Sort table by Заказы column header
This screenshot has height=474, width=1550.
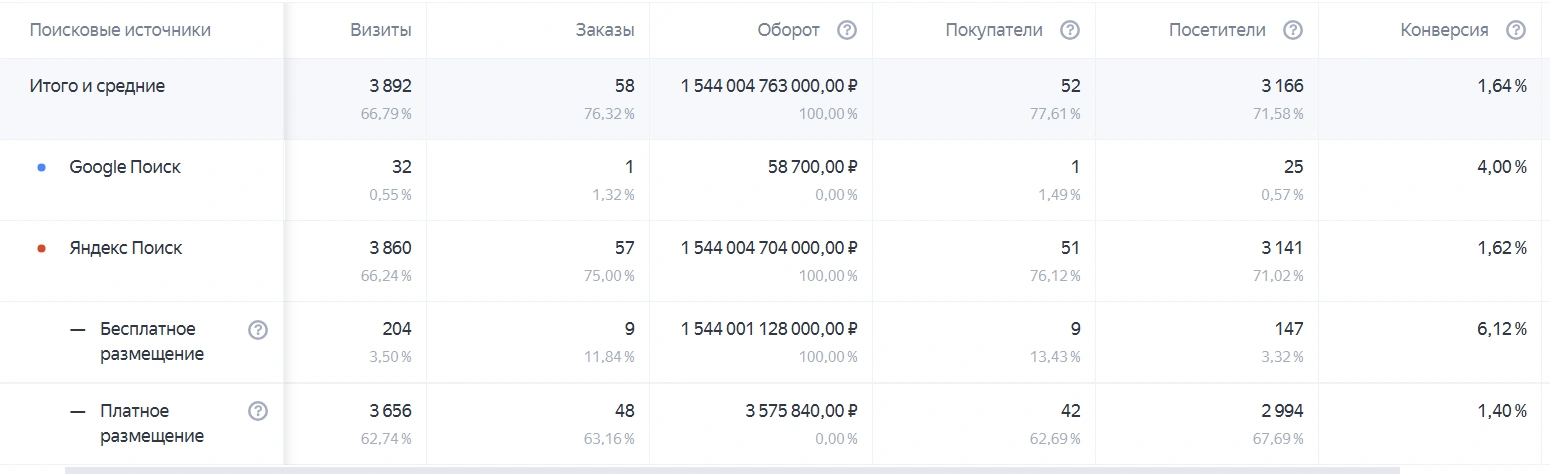pos(604,30)
